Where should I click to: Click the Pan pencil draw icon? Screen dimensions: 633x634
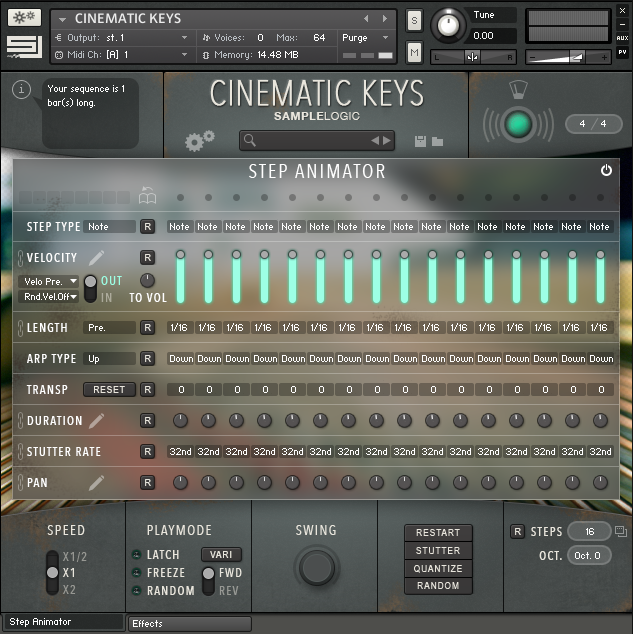(96, 482)
